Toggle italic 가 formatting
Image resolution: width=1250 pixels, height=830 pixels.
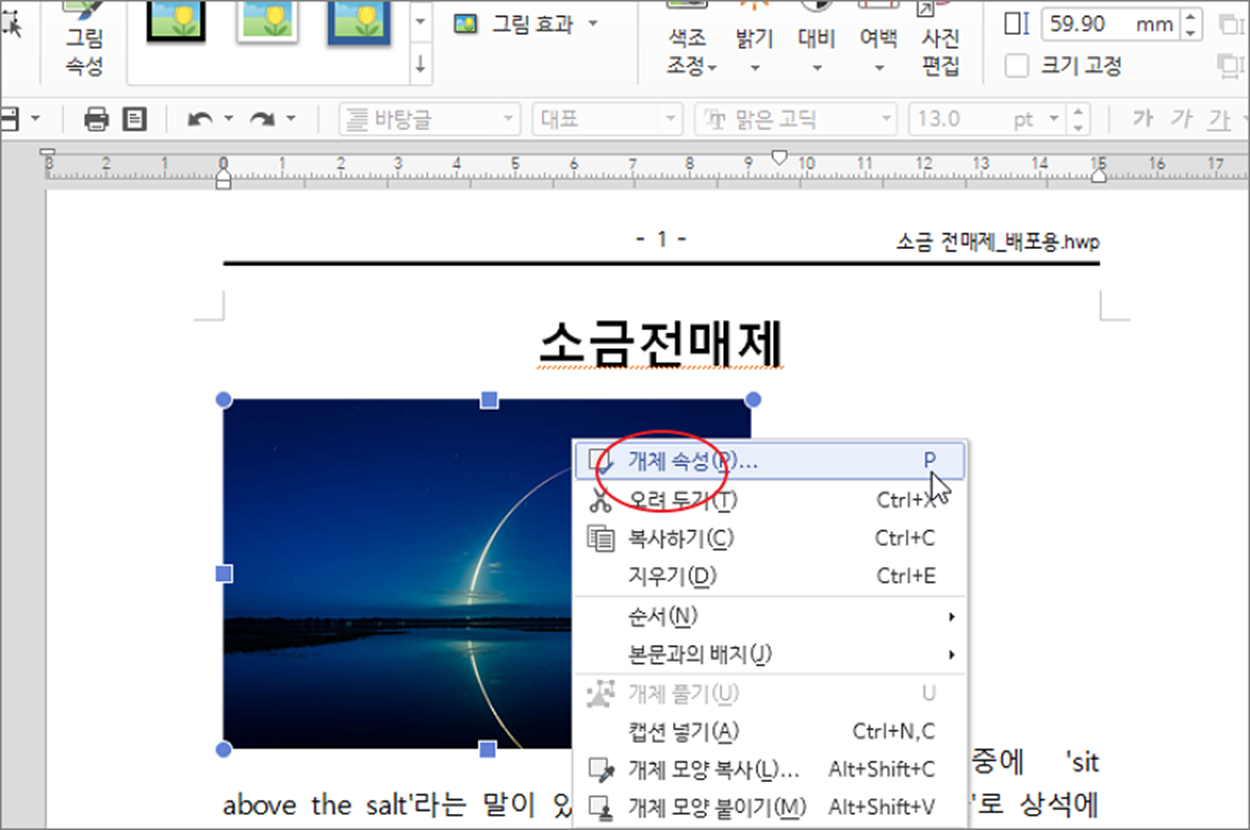[1180, 120]
